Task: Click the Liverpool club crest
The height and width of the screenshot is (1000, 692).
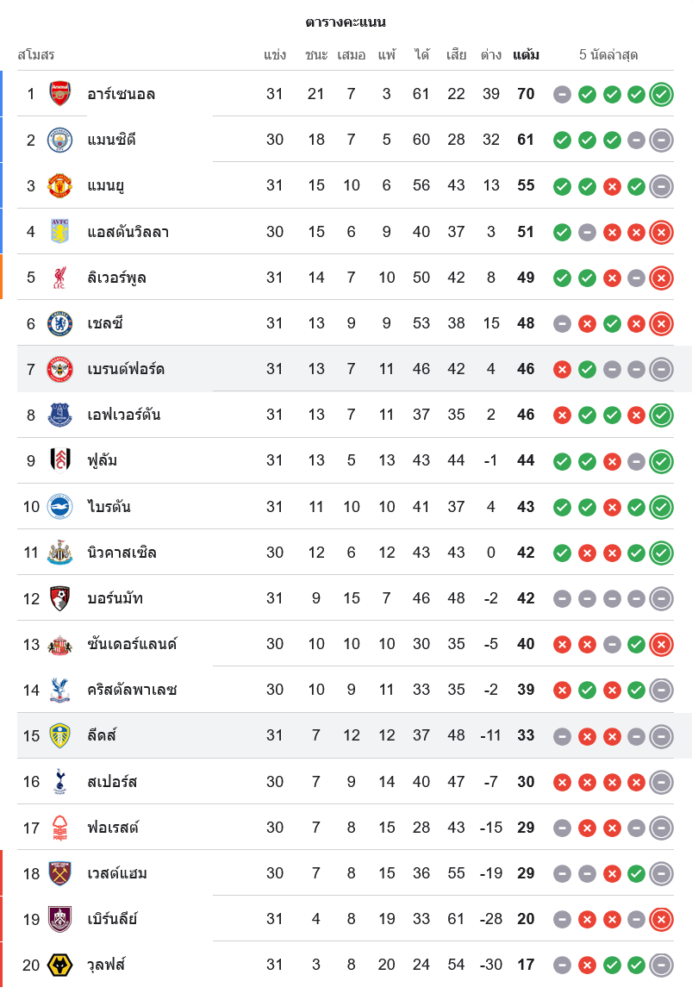Action: (60, 277)
